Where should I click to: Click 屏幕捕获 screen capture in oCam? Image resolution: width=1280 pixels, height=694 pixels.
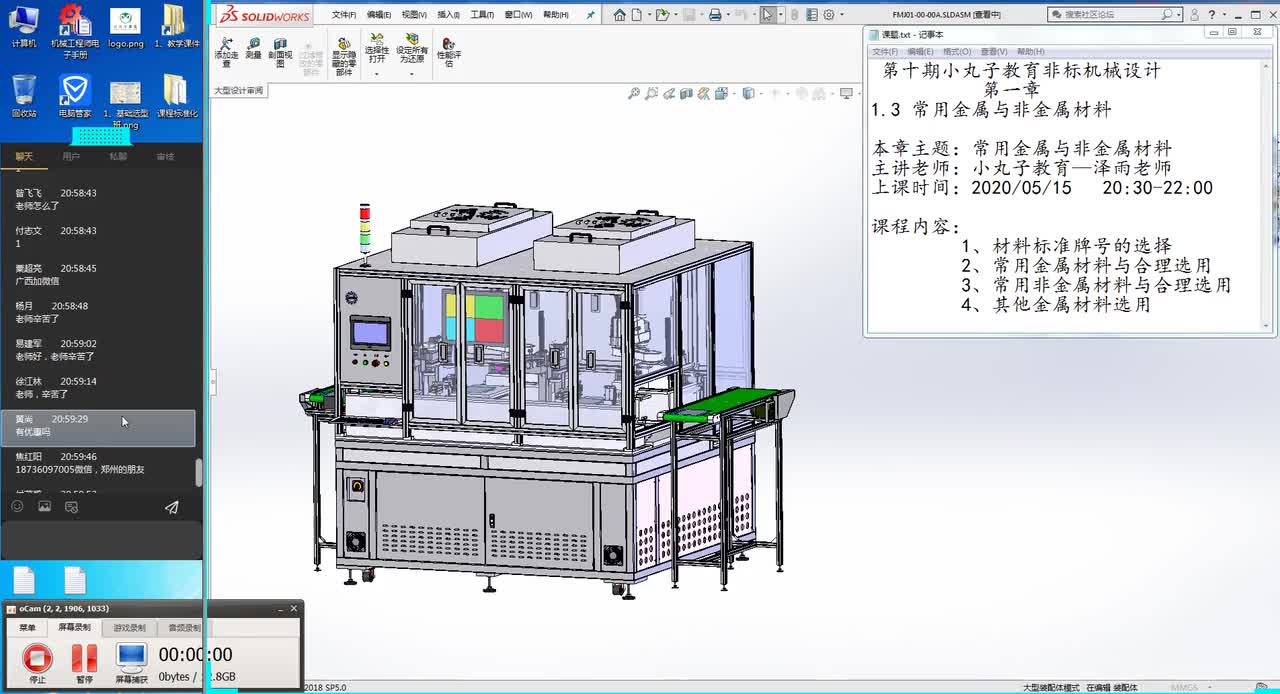[x=131, y=661]
